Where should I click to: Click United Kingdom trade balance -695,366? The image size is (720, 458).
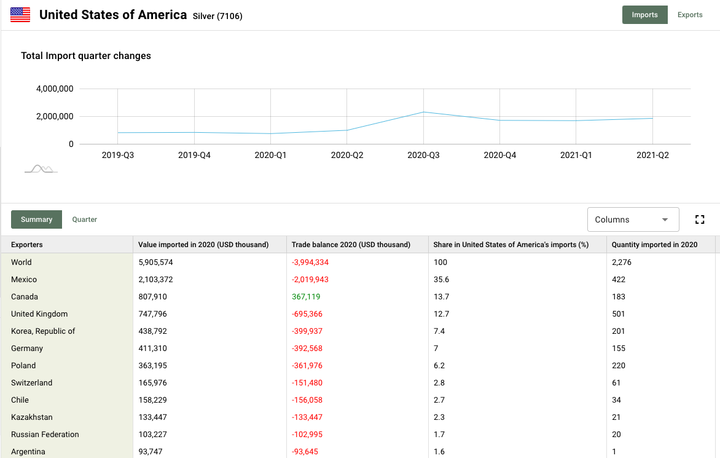click(x=307, y=314)
